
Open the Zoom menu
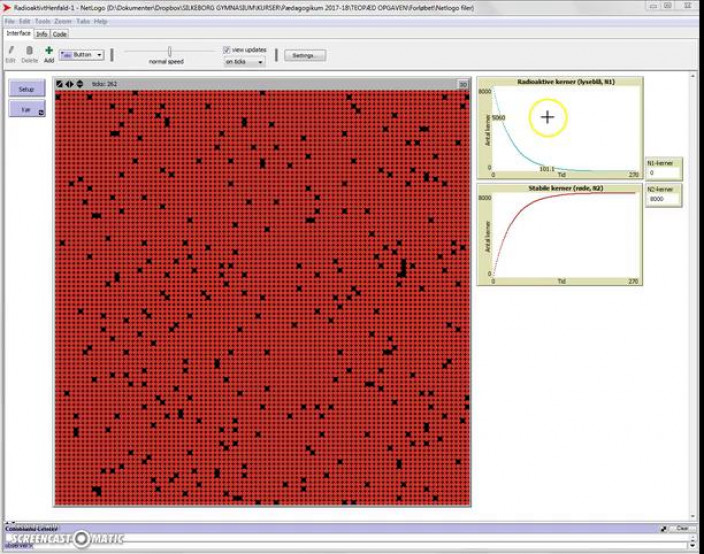(63, 22)
